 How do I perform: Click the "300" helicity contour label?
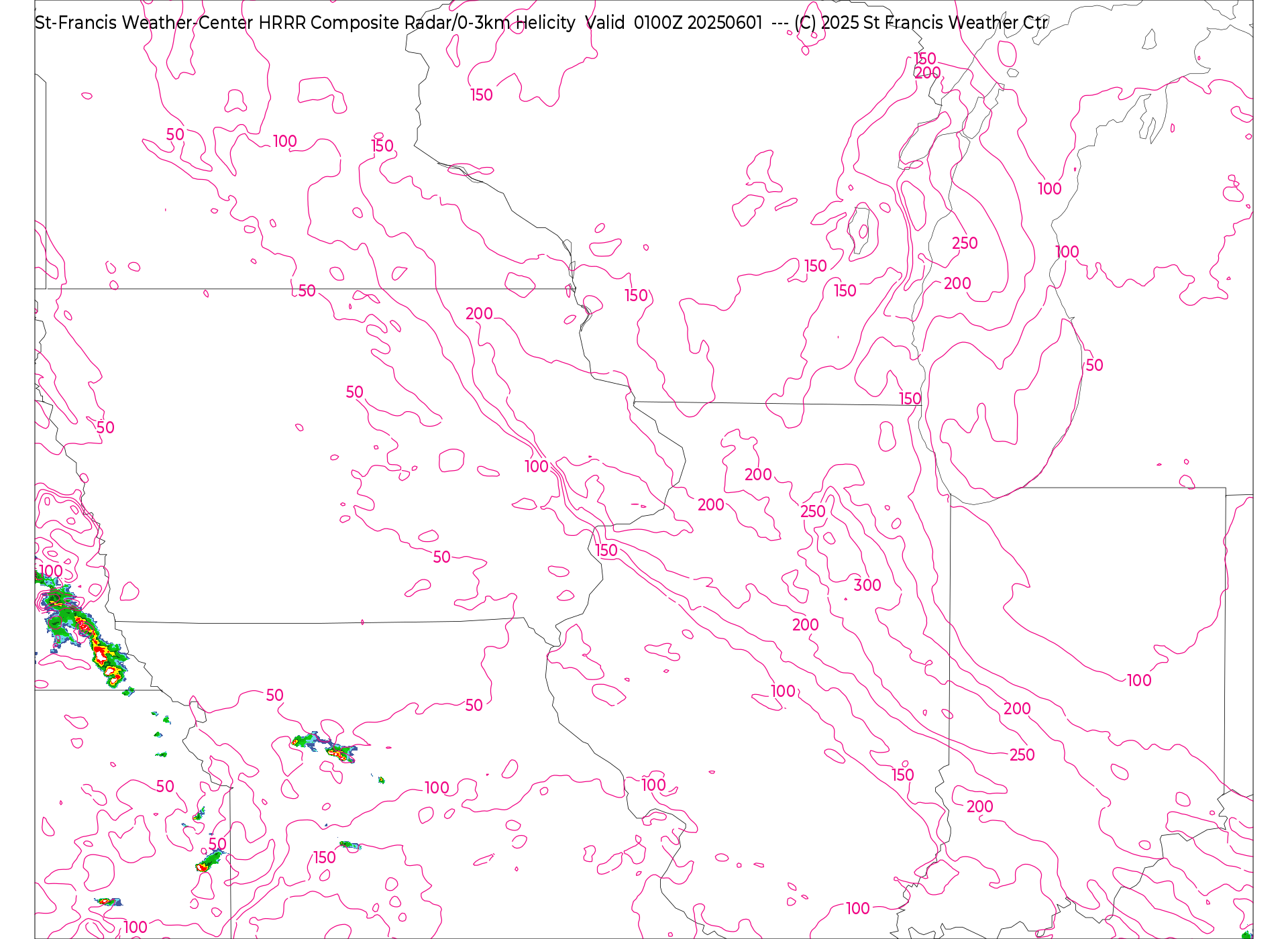tap(867, 585)
